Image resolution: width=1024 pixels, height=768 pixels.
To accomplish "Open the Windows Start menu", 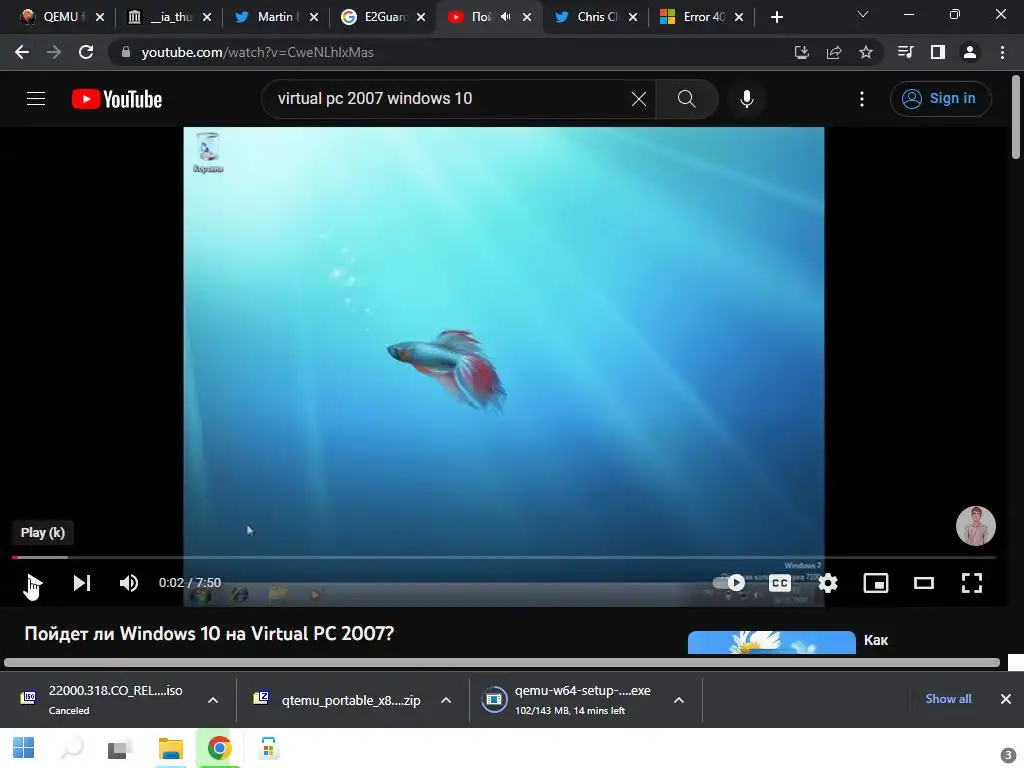I will [24, 748].
